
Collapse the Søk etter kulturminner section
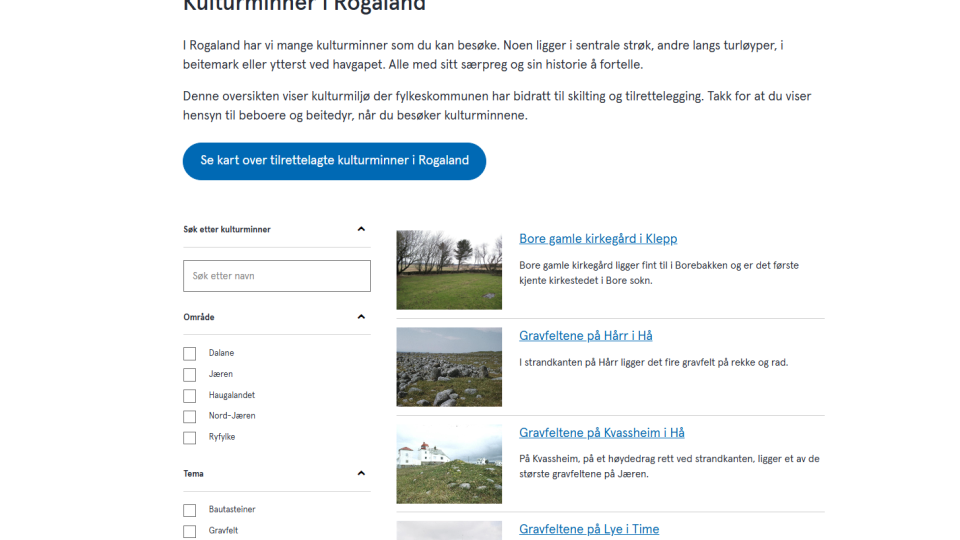(x=361, y=229)
